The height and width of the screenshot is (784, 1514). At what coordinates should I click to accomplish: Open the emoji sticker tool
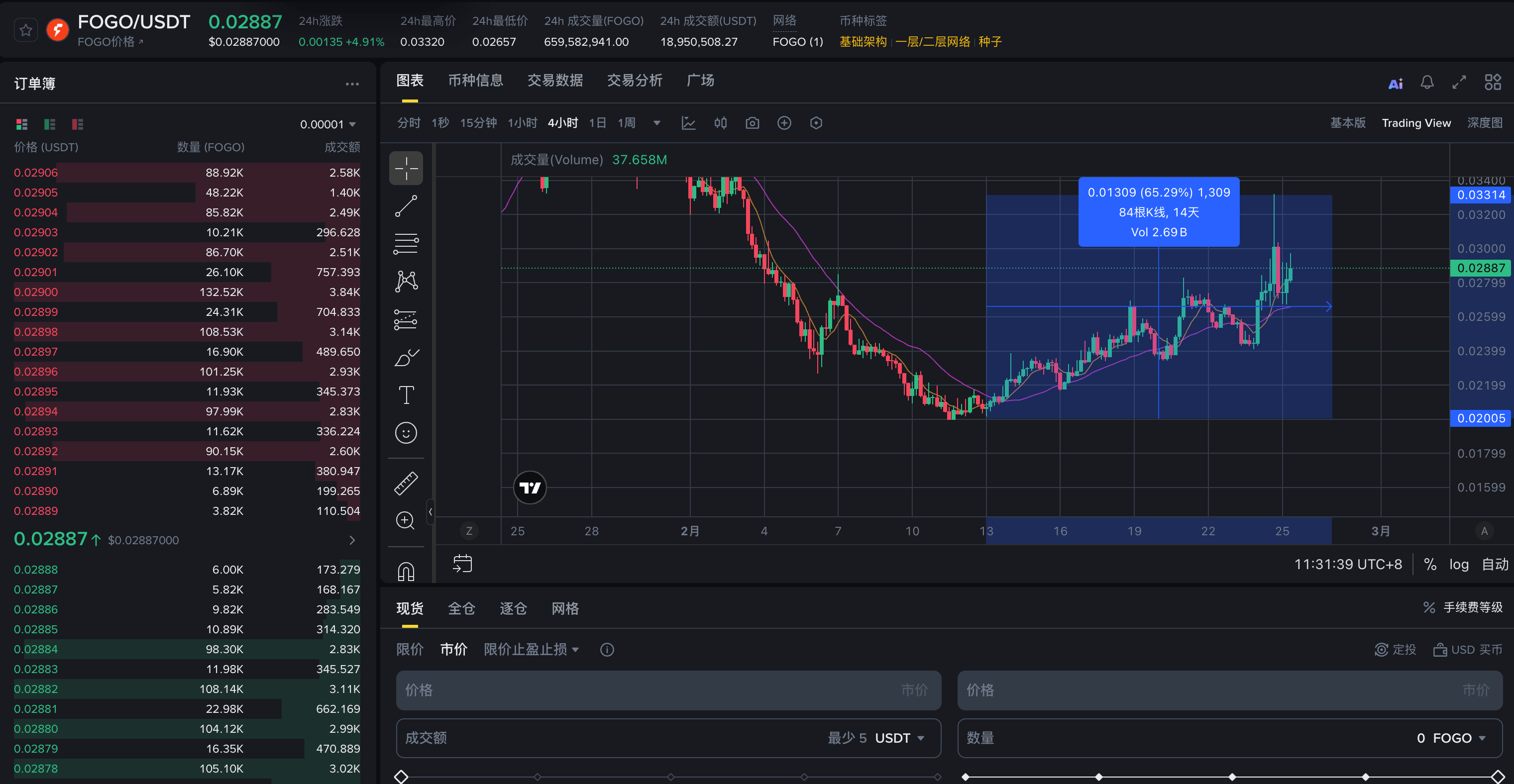[406, 433]
